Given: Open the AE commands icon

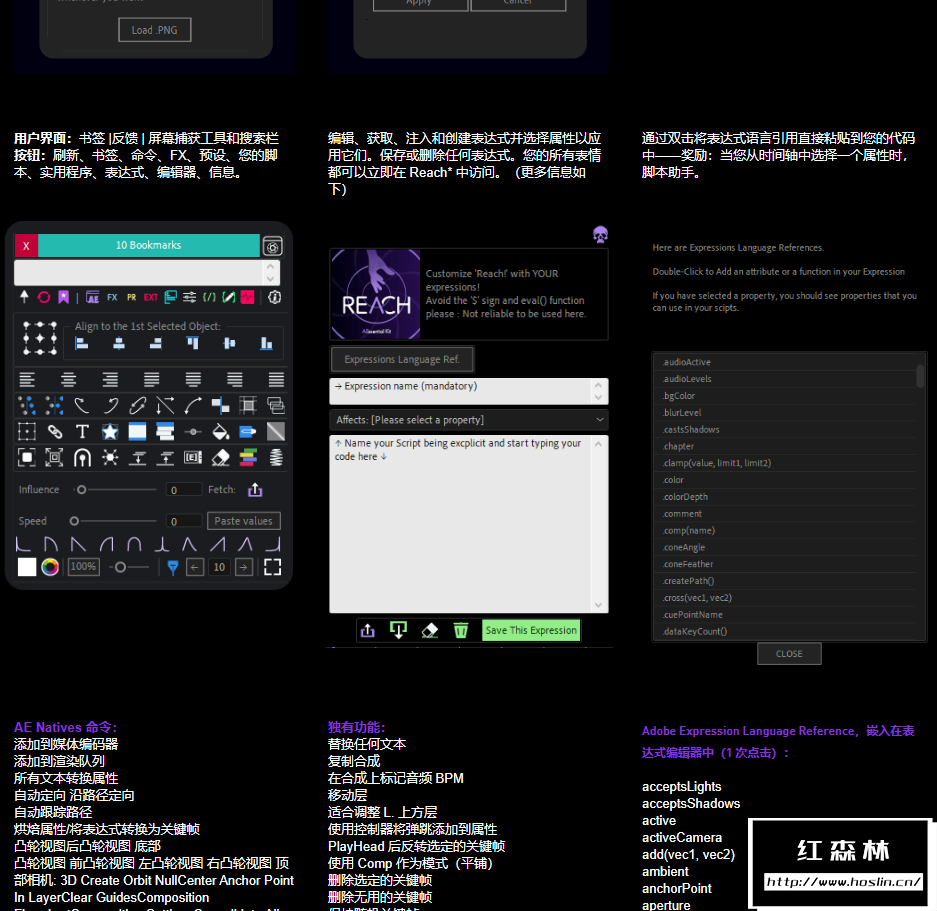Looking at the screenshot, I should (92, 297).
